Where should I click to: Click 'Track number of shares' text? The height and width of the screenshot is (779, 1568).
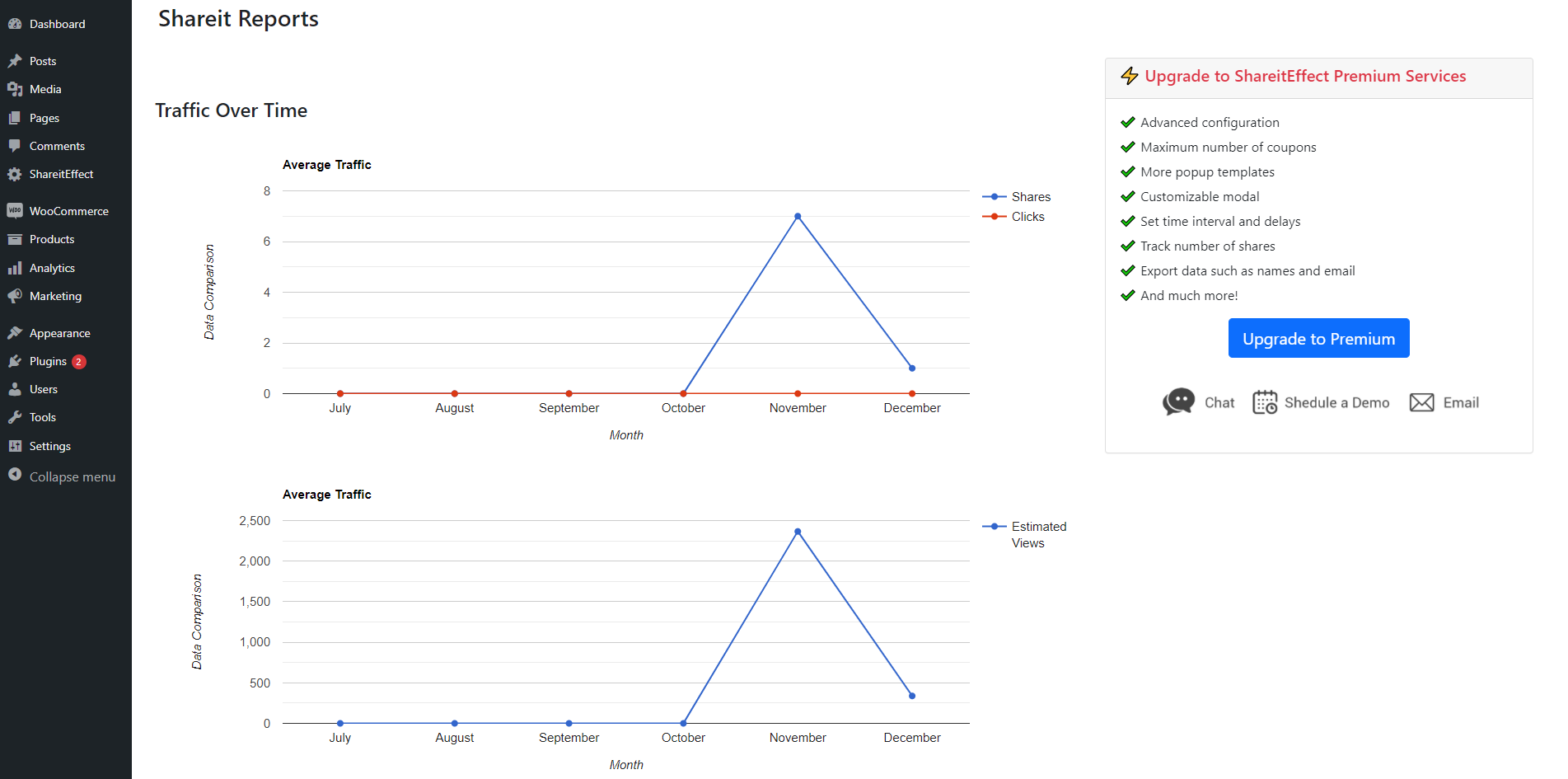tap(1207, 246)
